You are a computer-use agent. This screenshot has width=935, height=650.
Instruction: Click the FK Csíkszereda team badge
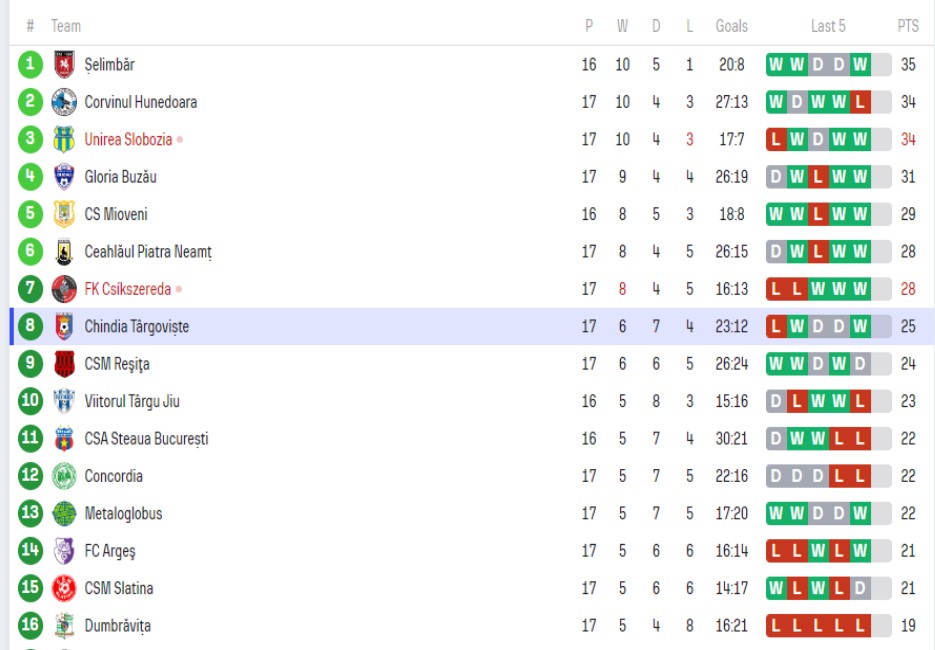point(64,289)
